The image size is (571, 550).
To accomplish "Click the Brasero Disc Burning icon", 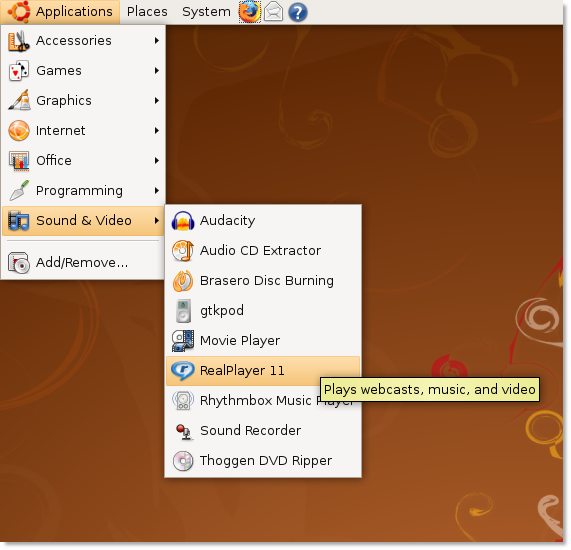I will (x=183, y=281).
